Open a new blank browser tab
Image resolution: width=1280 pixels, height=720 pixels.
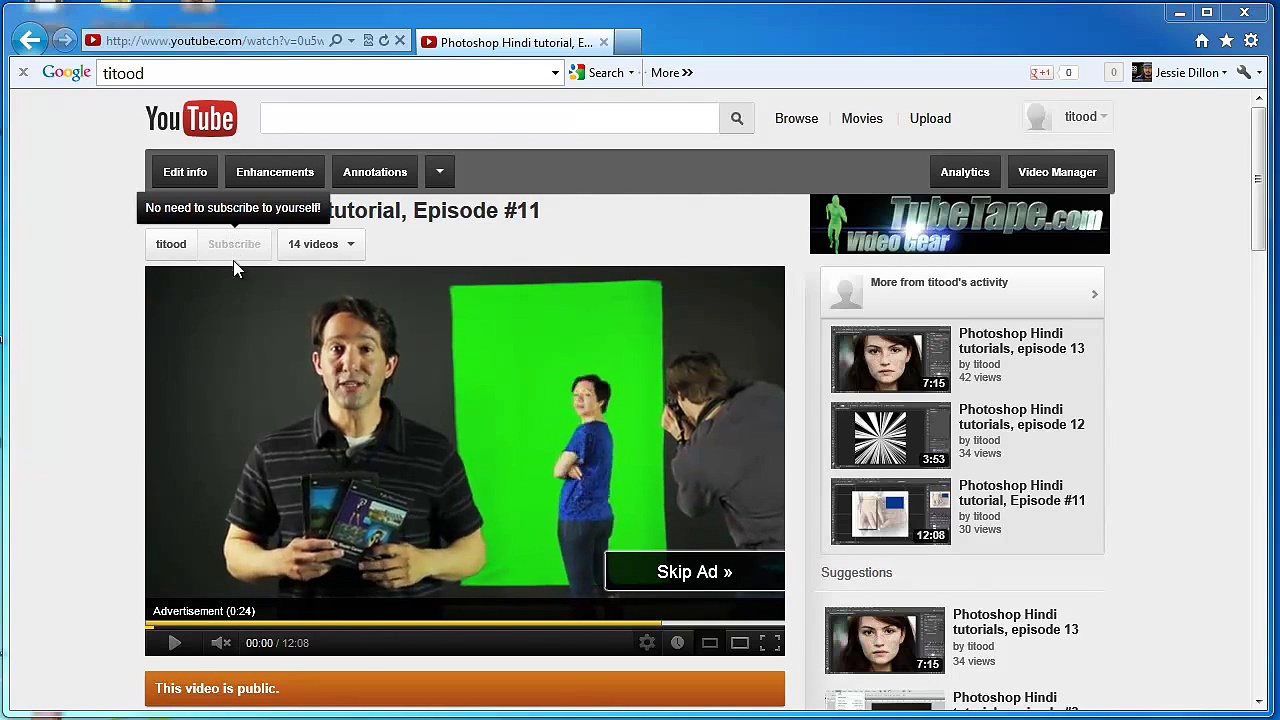627,42
